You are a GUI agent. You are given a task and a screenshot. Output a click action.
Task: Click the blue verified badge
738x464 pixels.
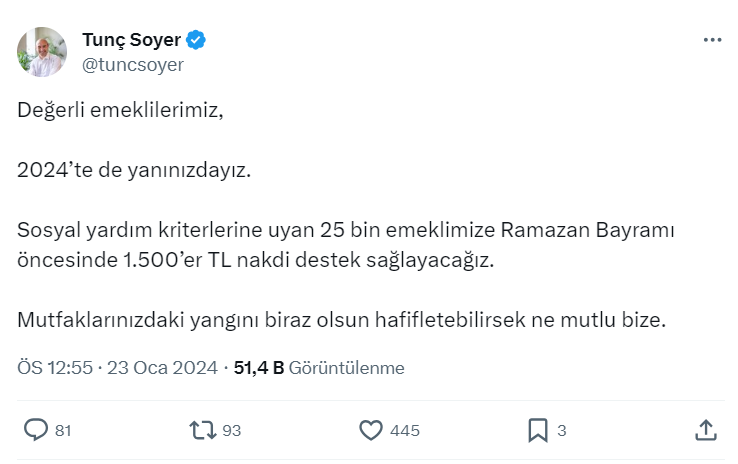(198, 40)
